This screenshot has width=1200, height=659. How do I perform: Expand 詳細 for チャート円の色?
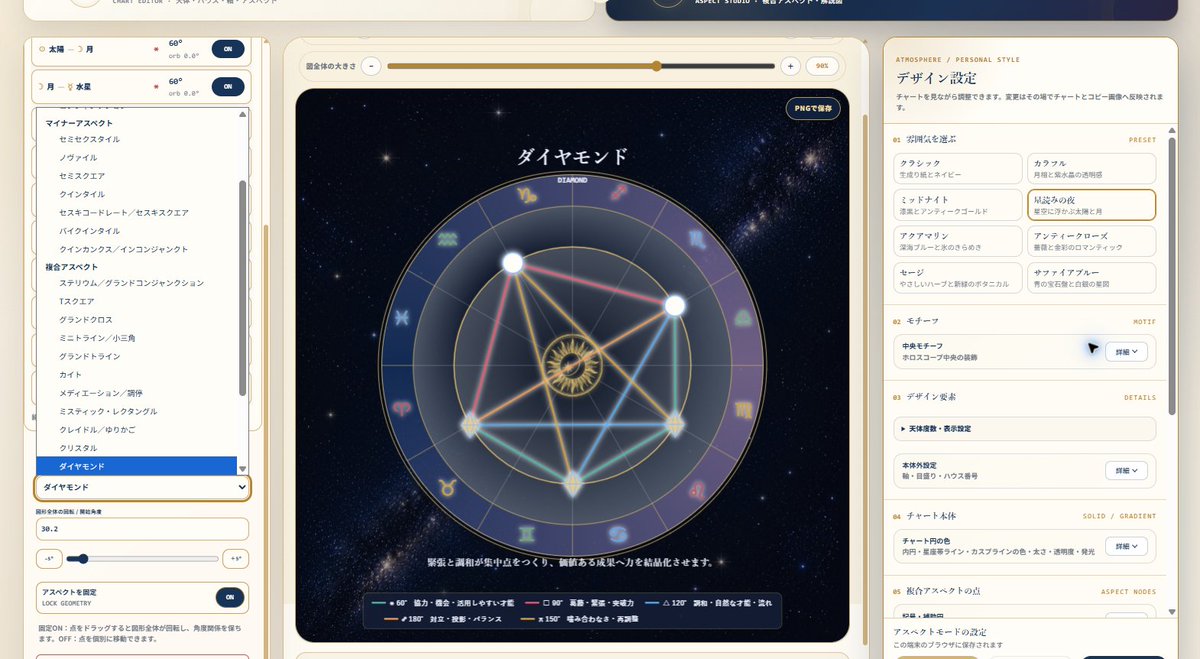pos(1126,546)
